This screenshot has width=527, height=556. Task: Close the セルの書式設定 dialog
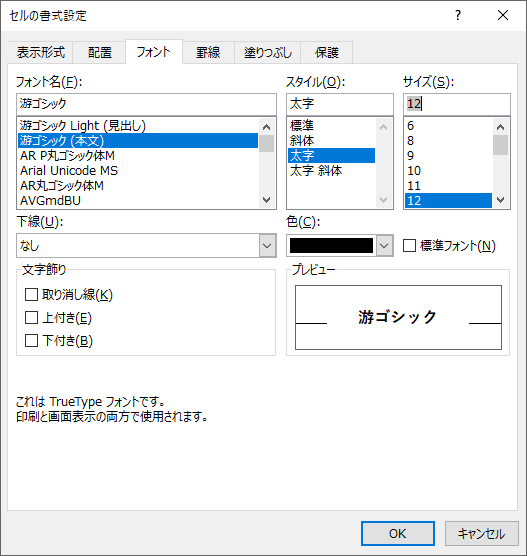[x=503, y=15]
